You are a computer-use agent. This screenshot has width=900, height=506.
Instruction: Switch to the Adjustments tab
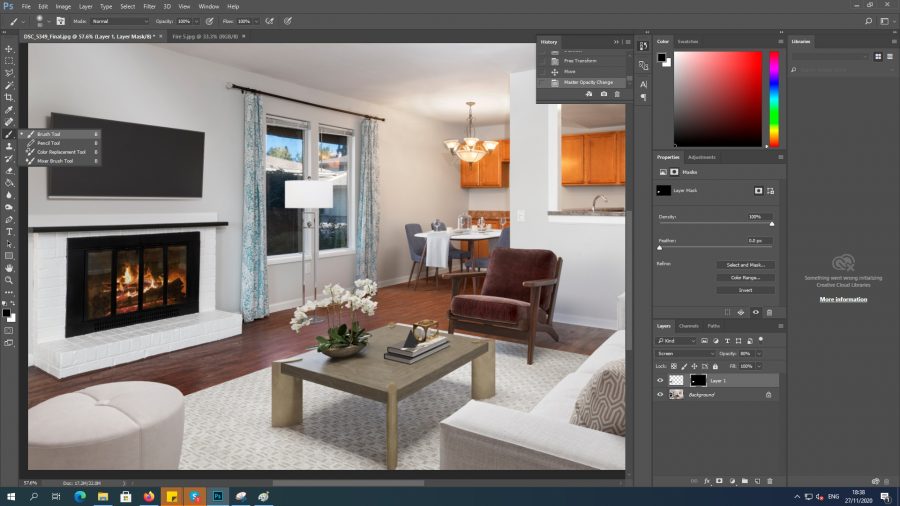coord(701,157)
